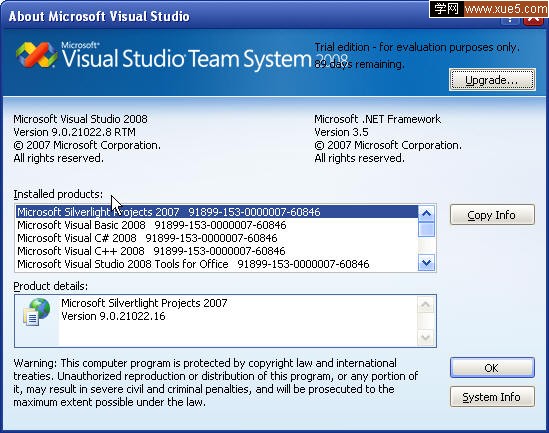
Task: Open System Info
Action: 492,397
